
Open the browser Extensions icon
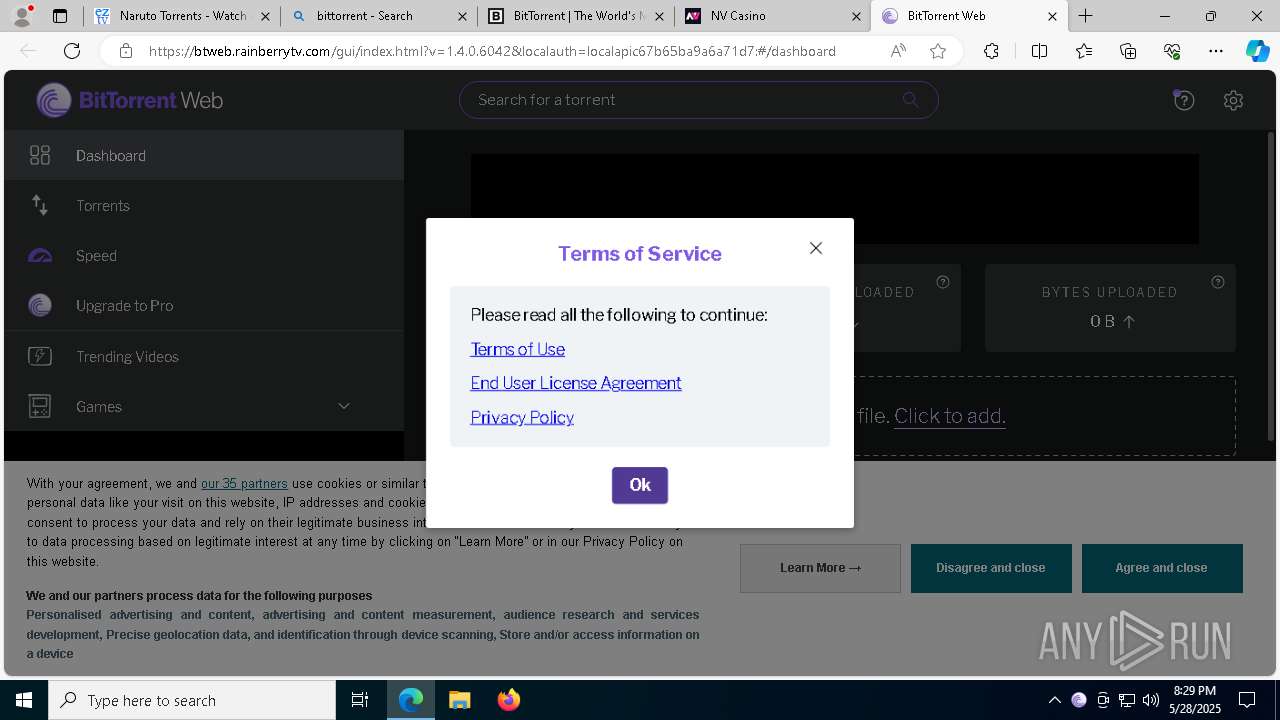[x=991, y=51]
